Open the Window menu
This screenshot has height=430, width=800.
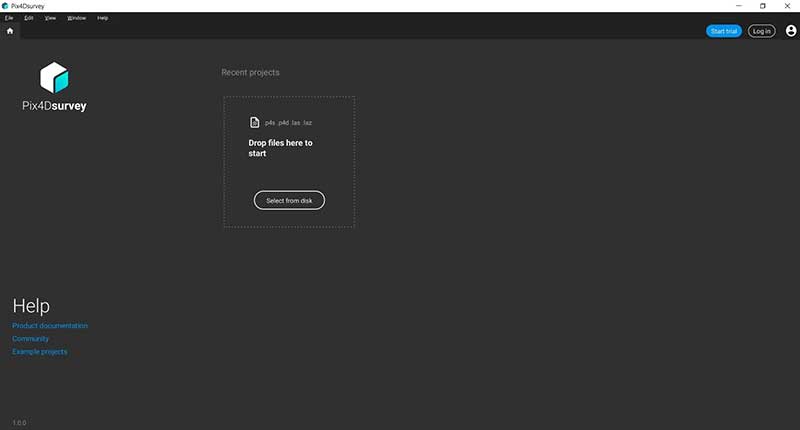(x=77, y=18)
